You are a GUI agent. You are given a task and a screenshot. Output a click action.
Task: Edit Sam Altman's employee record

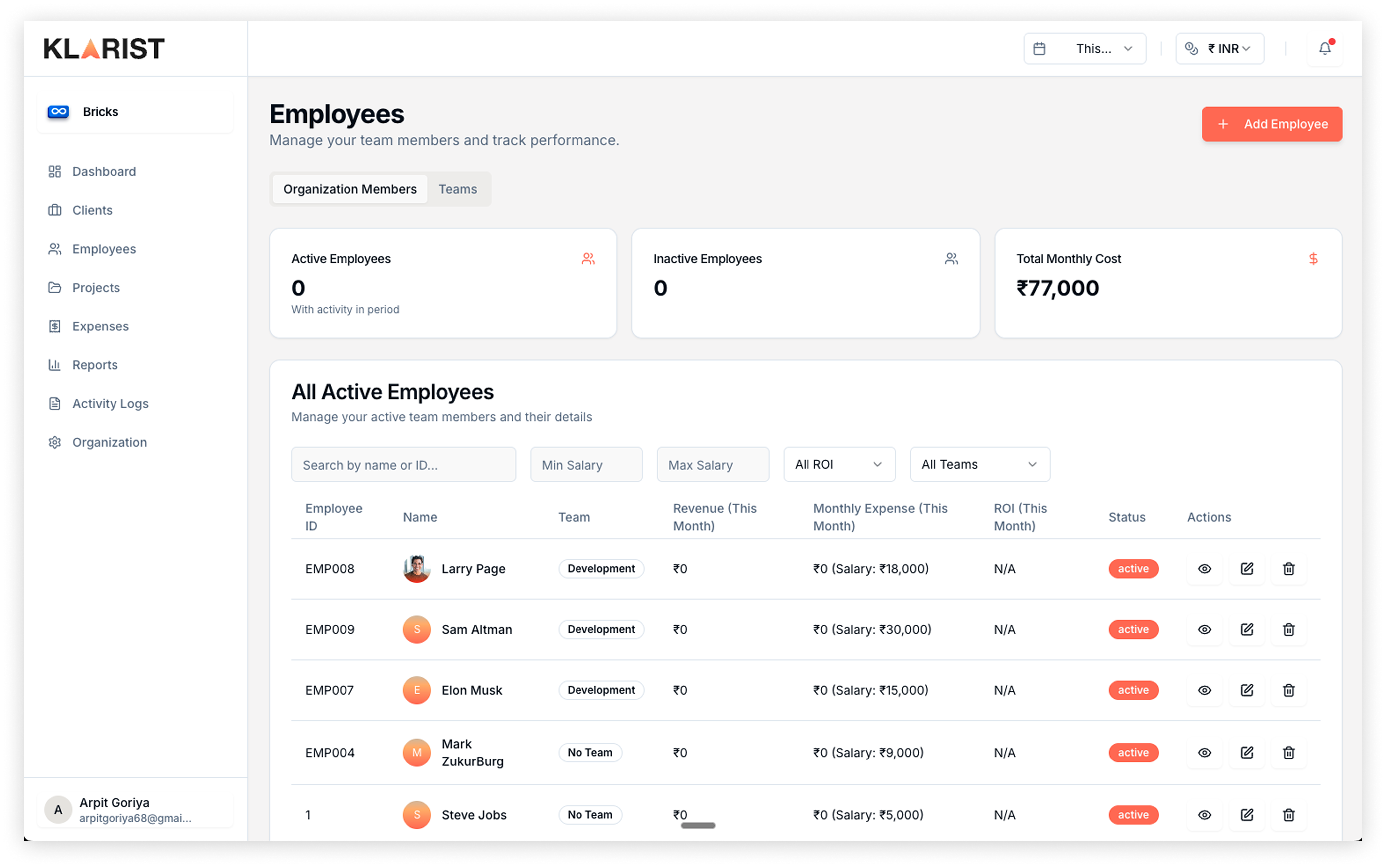click(x=1247, y=630)
